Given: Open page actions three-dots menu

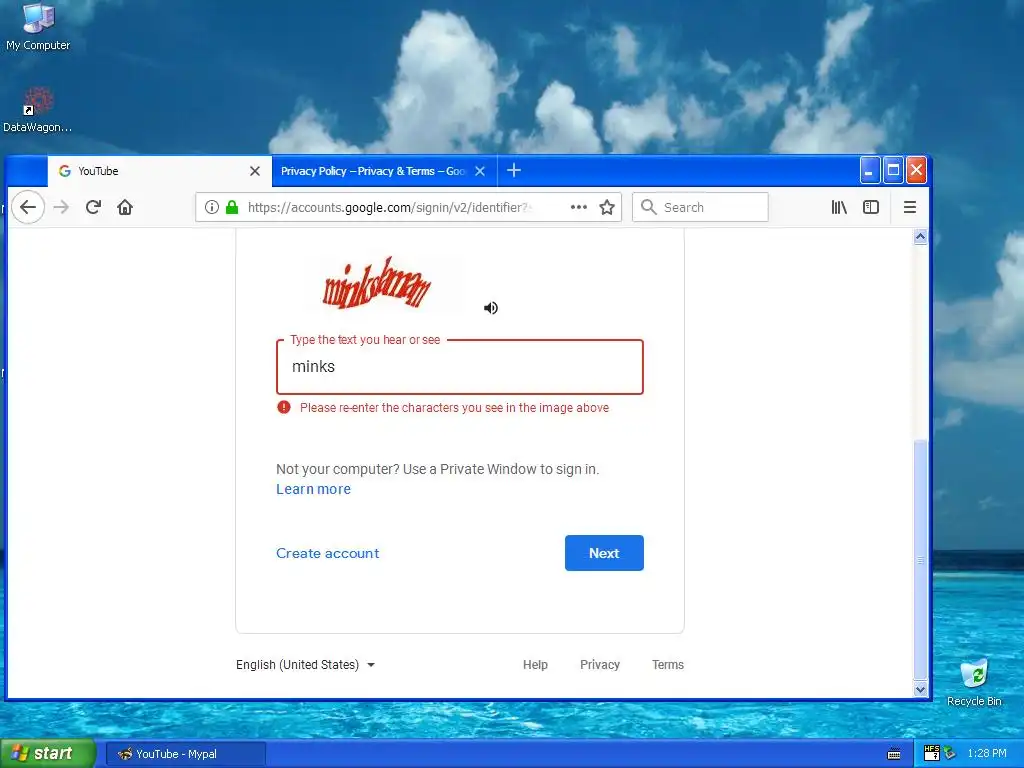Looking at the screenshot, I should click(x=579, y=207).
